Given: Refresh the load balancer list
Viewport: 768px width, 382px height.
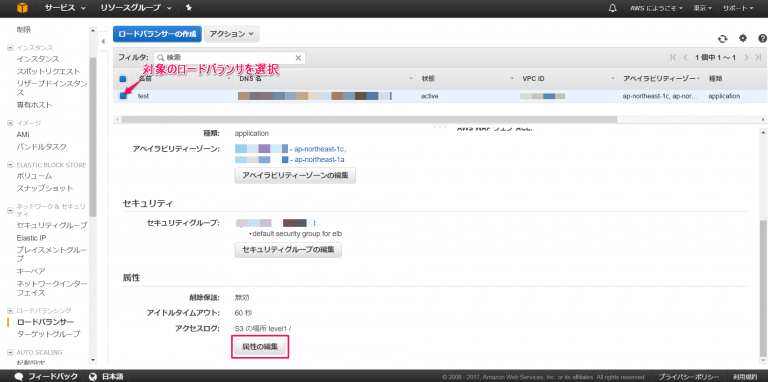Looking at the screenshot, I should pos(722,39).
